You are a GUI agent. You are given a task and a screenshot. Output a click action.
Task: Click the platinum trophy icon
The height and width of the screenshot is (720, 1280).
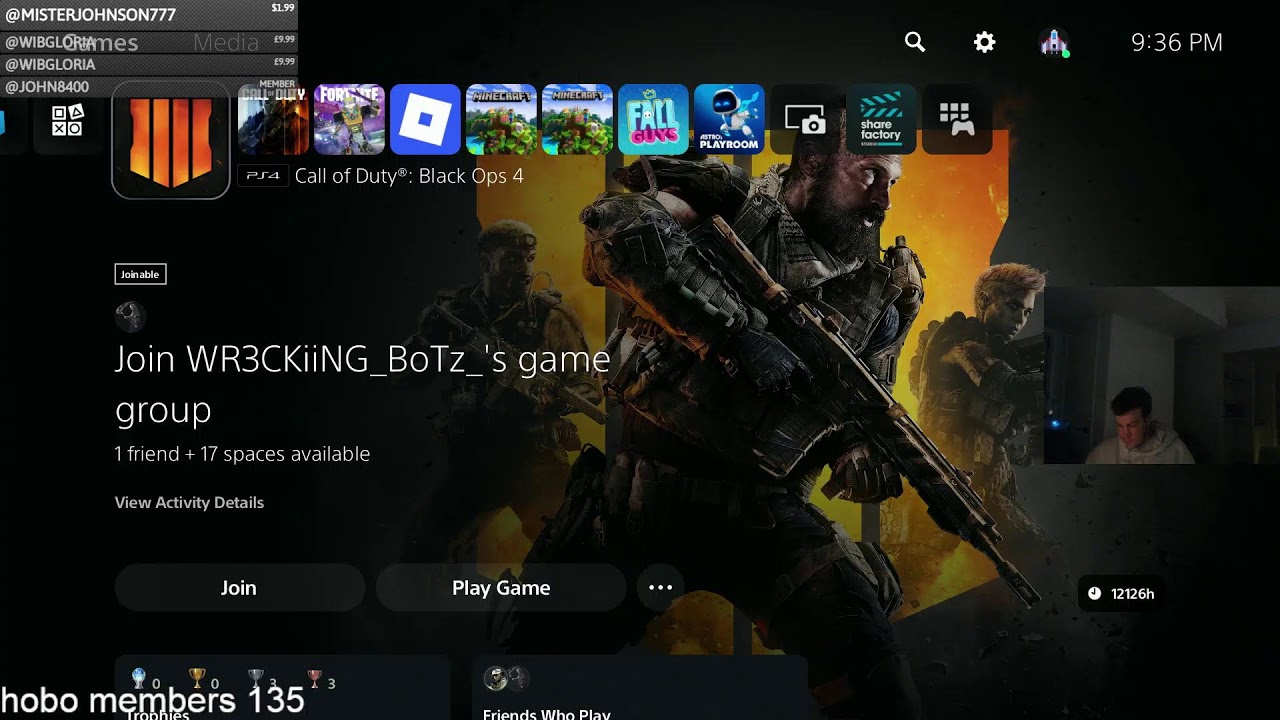pos(139,680)
